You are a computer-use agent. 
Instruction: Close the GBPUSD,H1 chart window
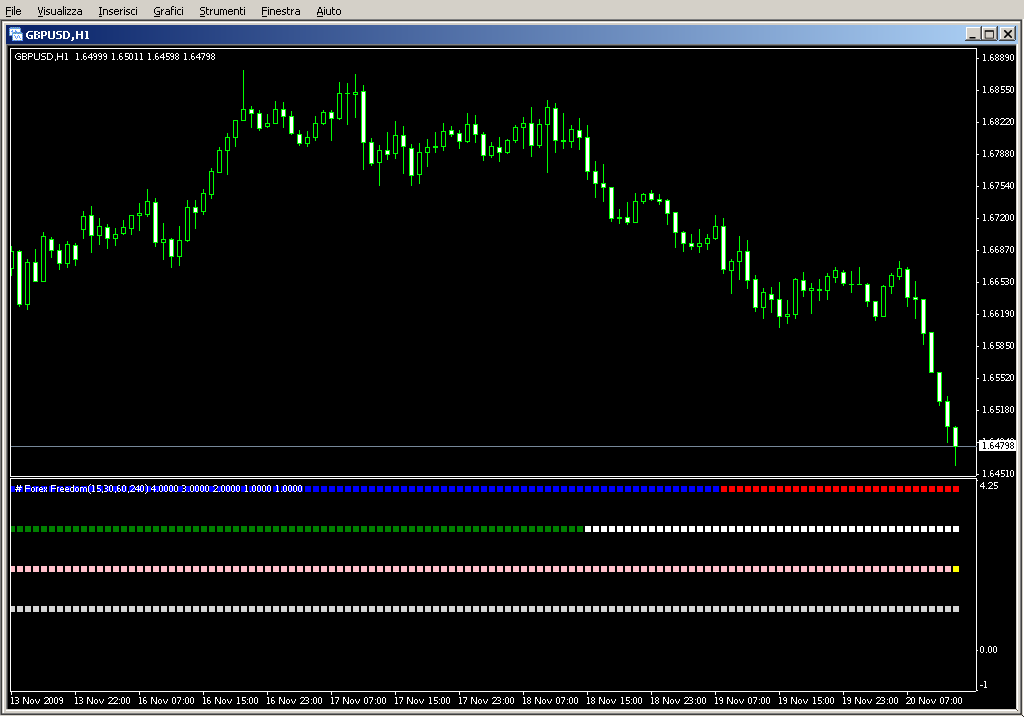tap(1007, 33)
